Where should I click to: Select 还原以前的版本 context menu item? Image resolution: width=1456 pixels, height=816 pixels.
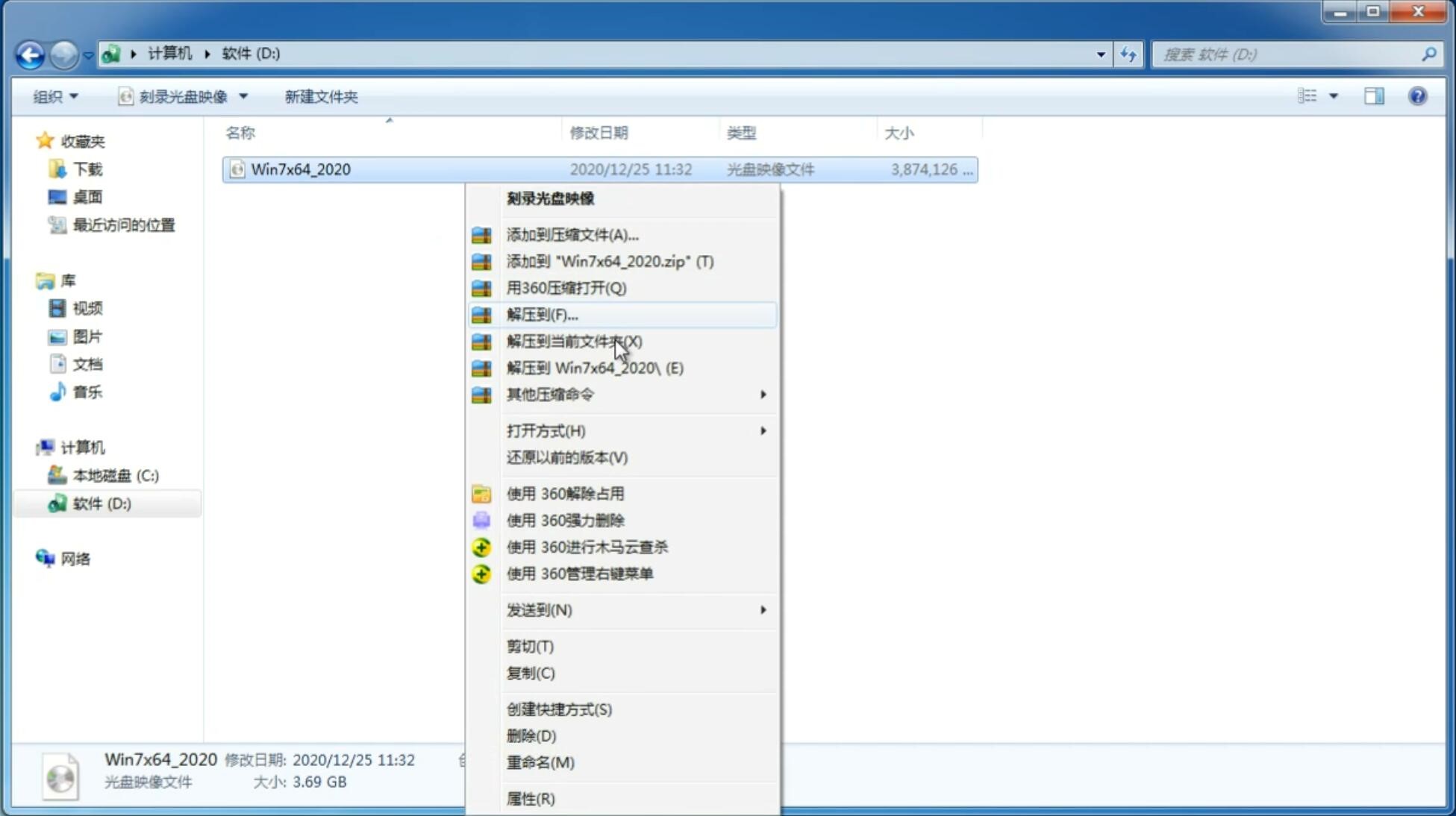(566, 457)
